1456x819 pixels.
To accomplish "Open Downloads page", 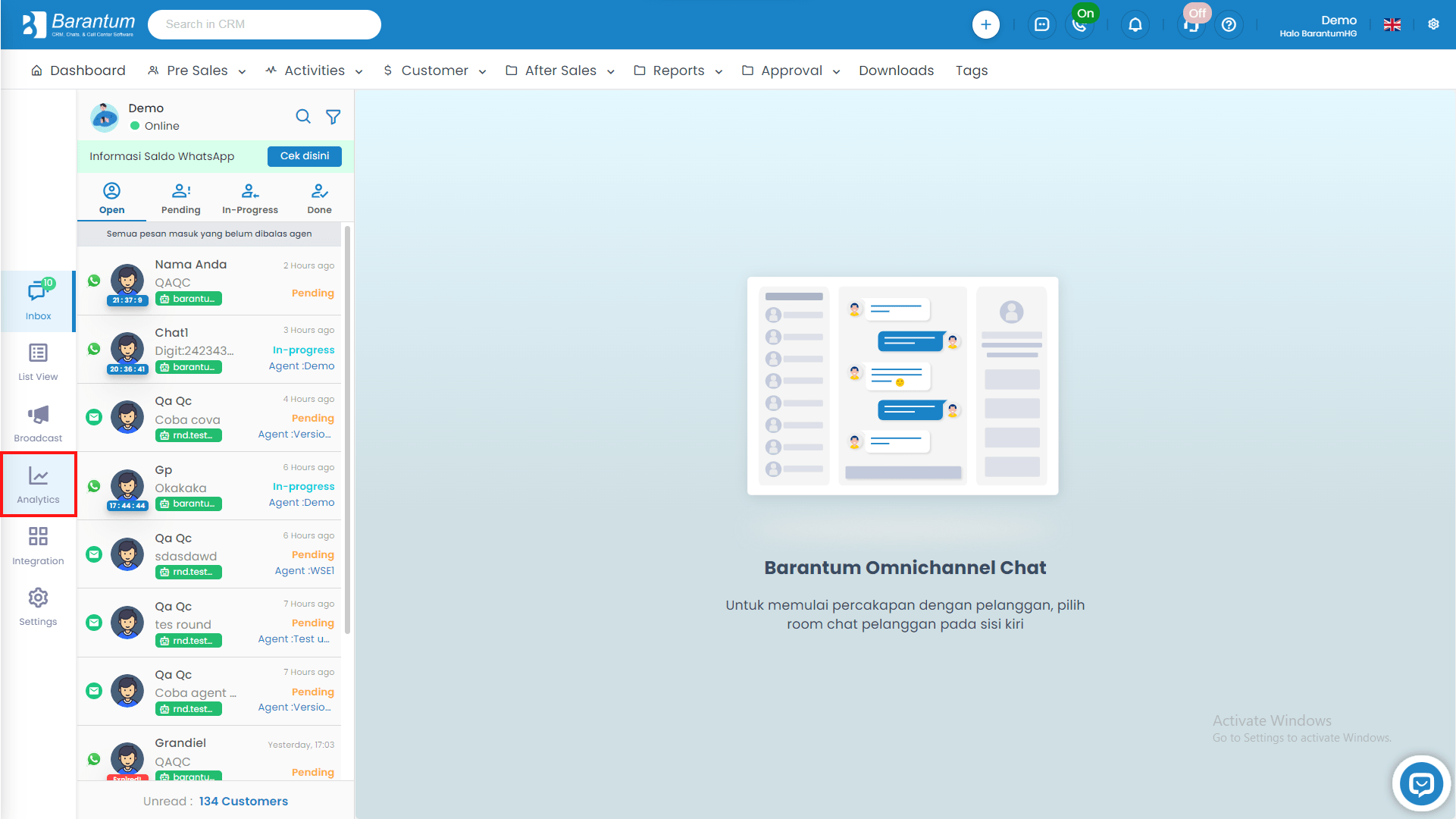I will coord(896,71).
